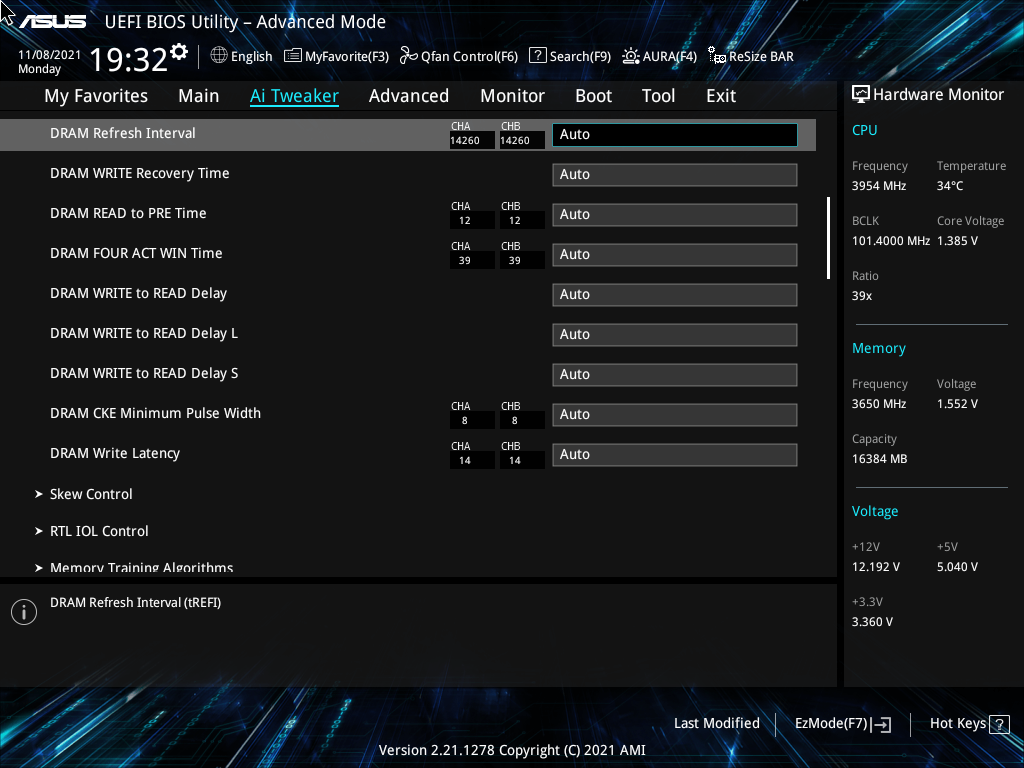Click the settings gear next to the clock
The image size is (1024, 768).
click(x=179, y=52)
